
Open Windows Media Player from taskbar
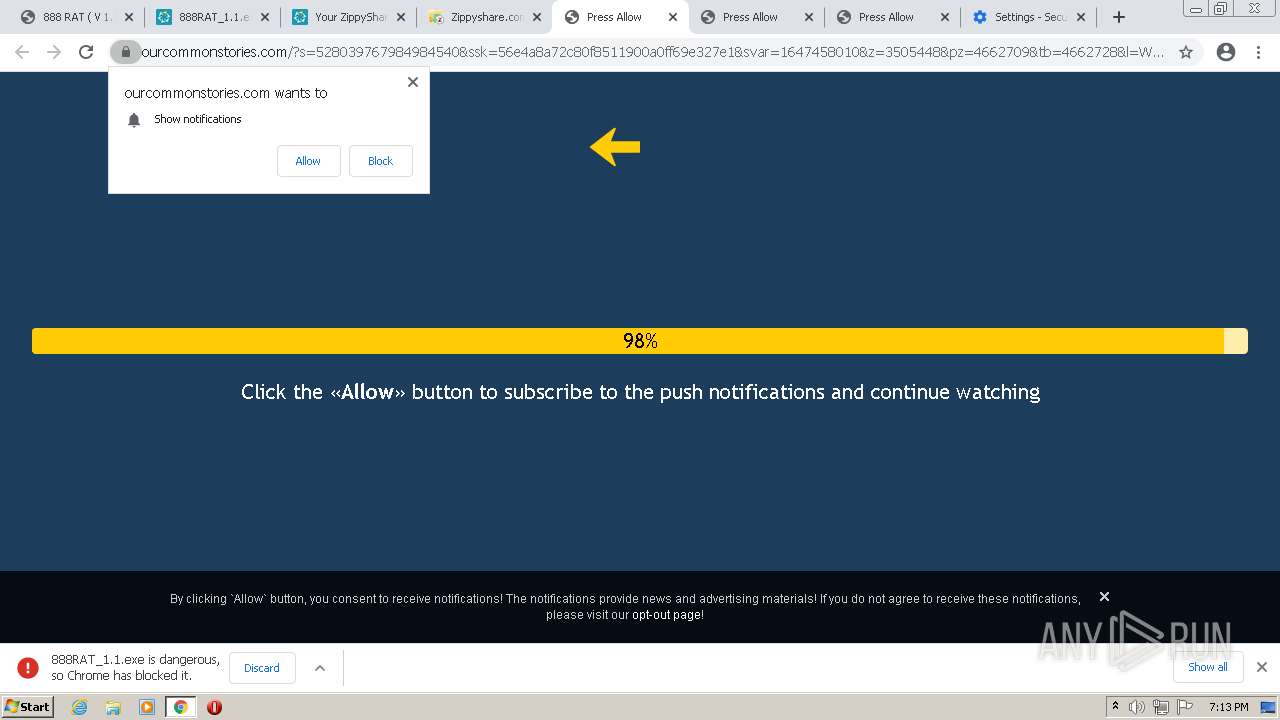[x=147, y=707]
